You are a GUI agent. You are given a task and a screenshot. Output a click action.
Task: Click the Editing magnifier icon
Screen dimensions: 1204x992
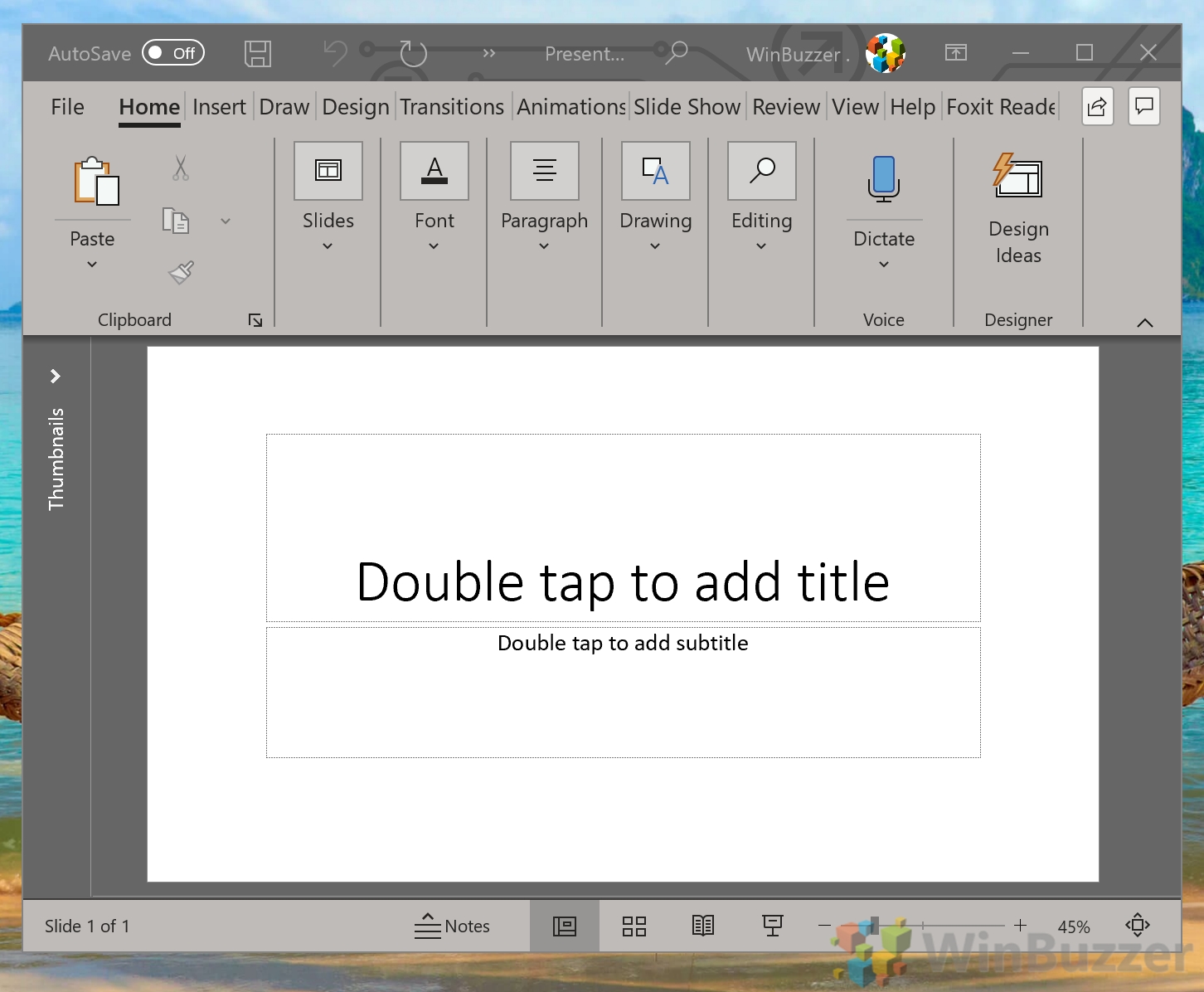pos(762,171)
